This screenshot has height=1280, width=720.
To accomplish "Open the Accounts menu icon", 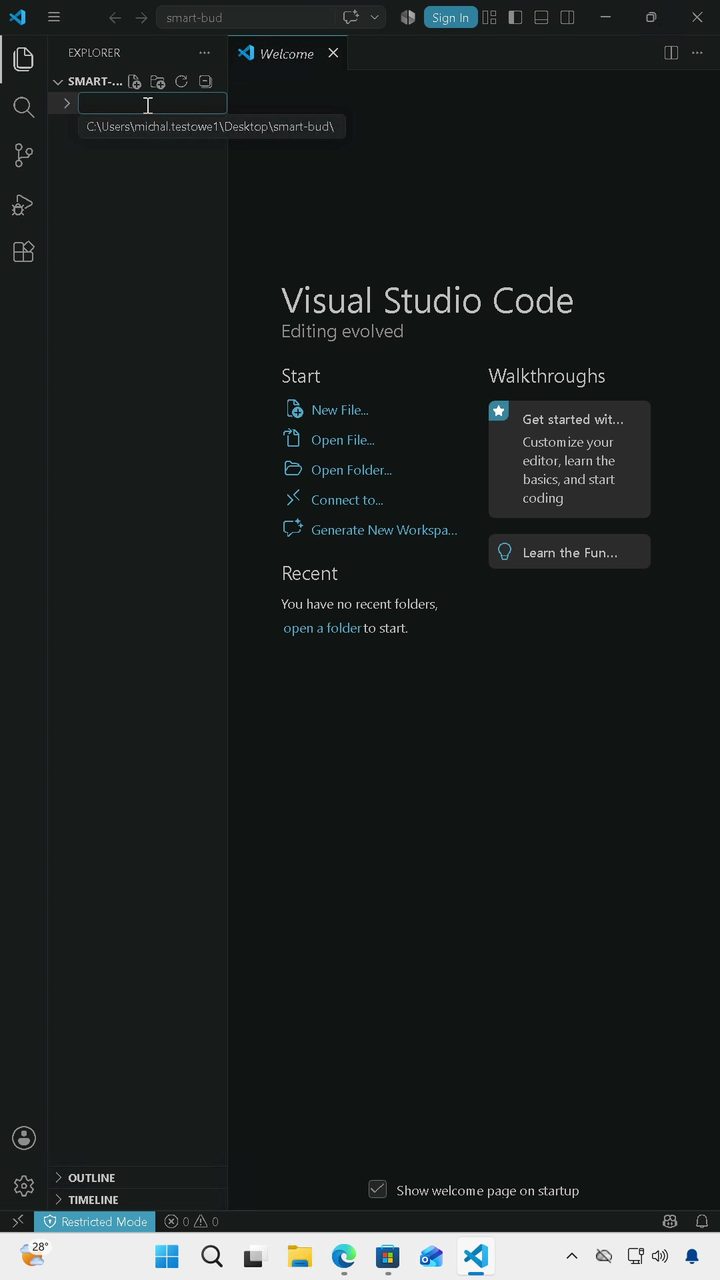I will coord(23,1138).
